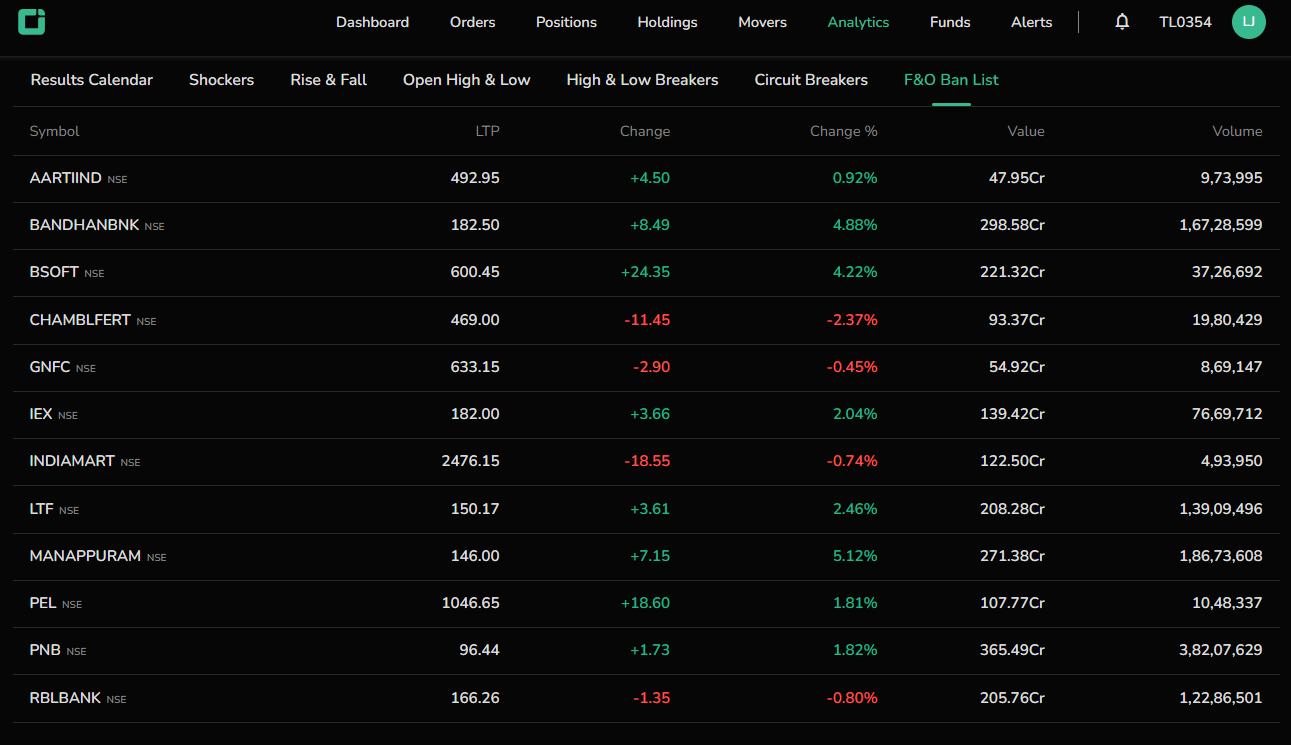This screenshot has width=1291, height=745.
Task: Click INDIAMART LTP 2476.15
Action: coord(470,461)
